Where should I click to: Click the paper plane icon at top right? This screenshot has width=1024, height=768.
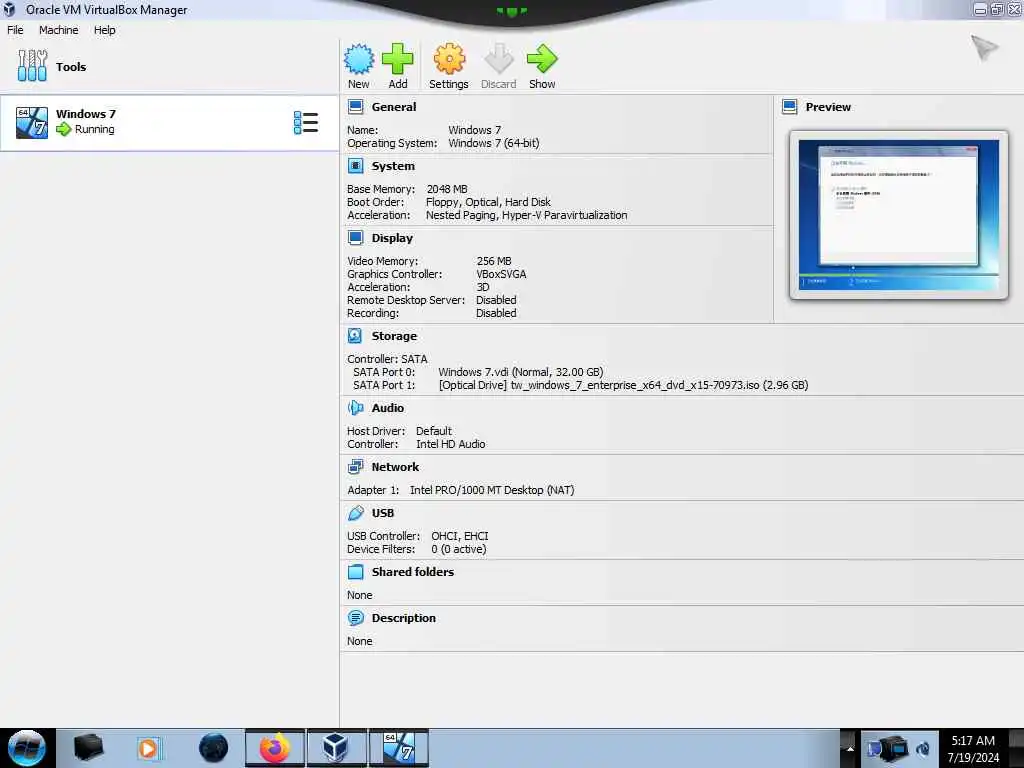pyautogui.click(x=984, y=48)
